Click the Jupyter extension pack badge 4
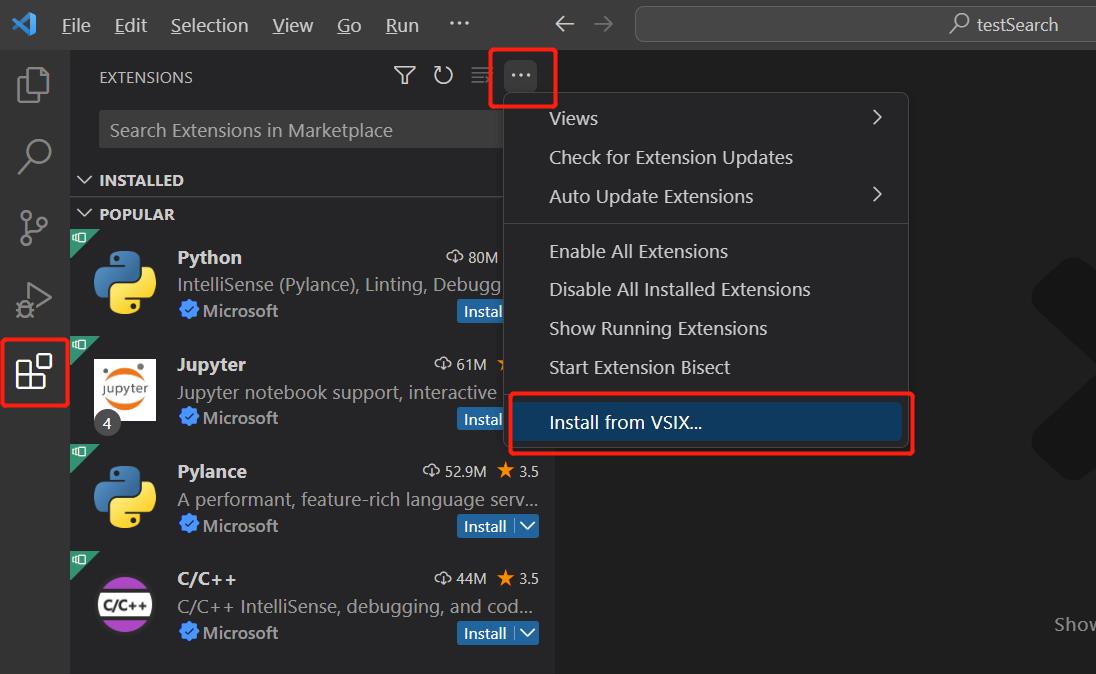 click(107, 423)
